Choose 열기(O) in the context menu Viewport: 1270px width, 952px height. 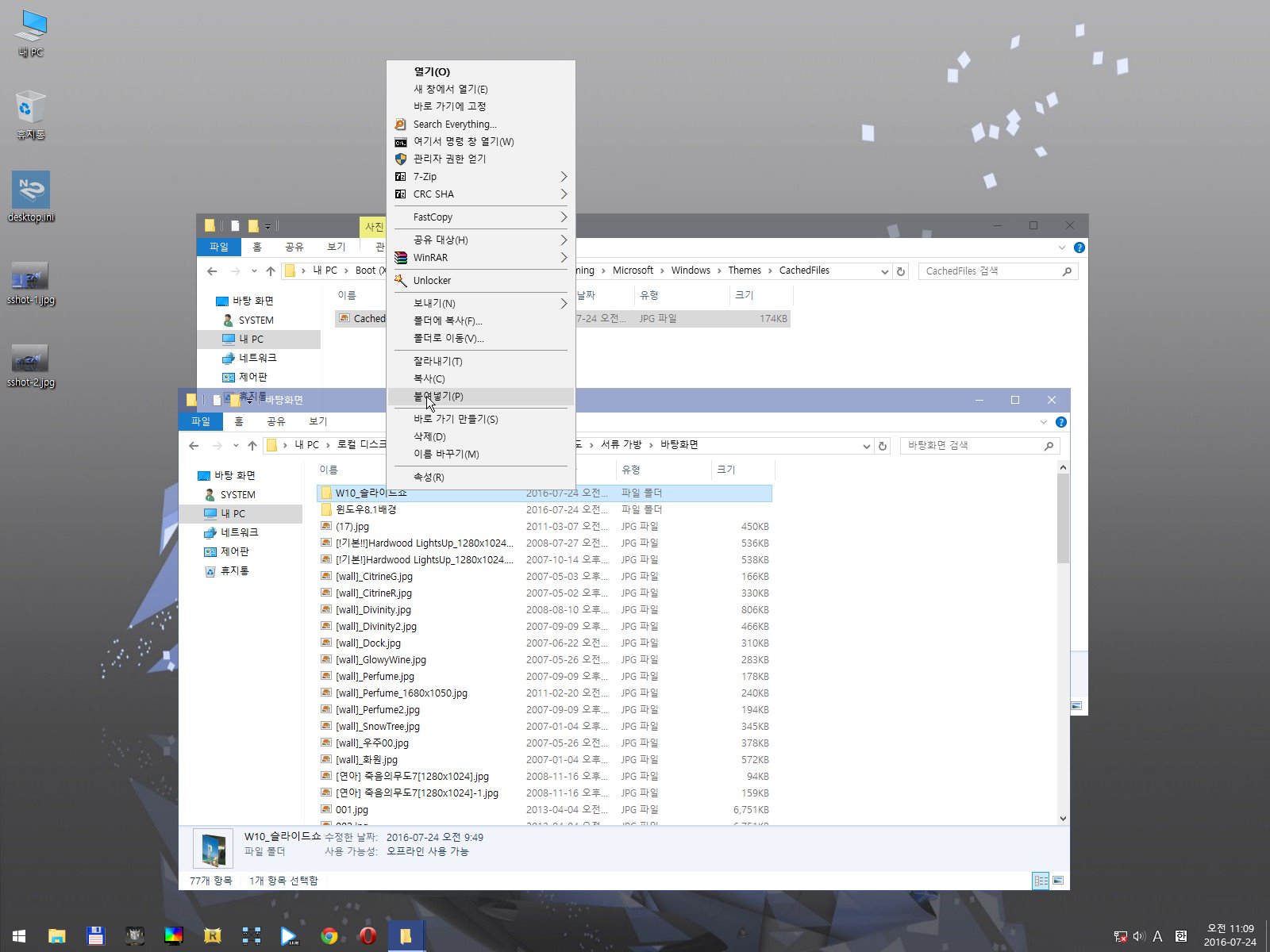[x=480, y=71]
